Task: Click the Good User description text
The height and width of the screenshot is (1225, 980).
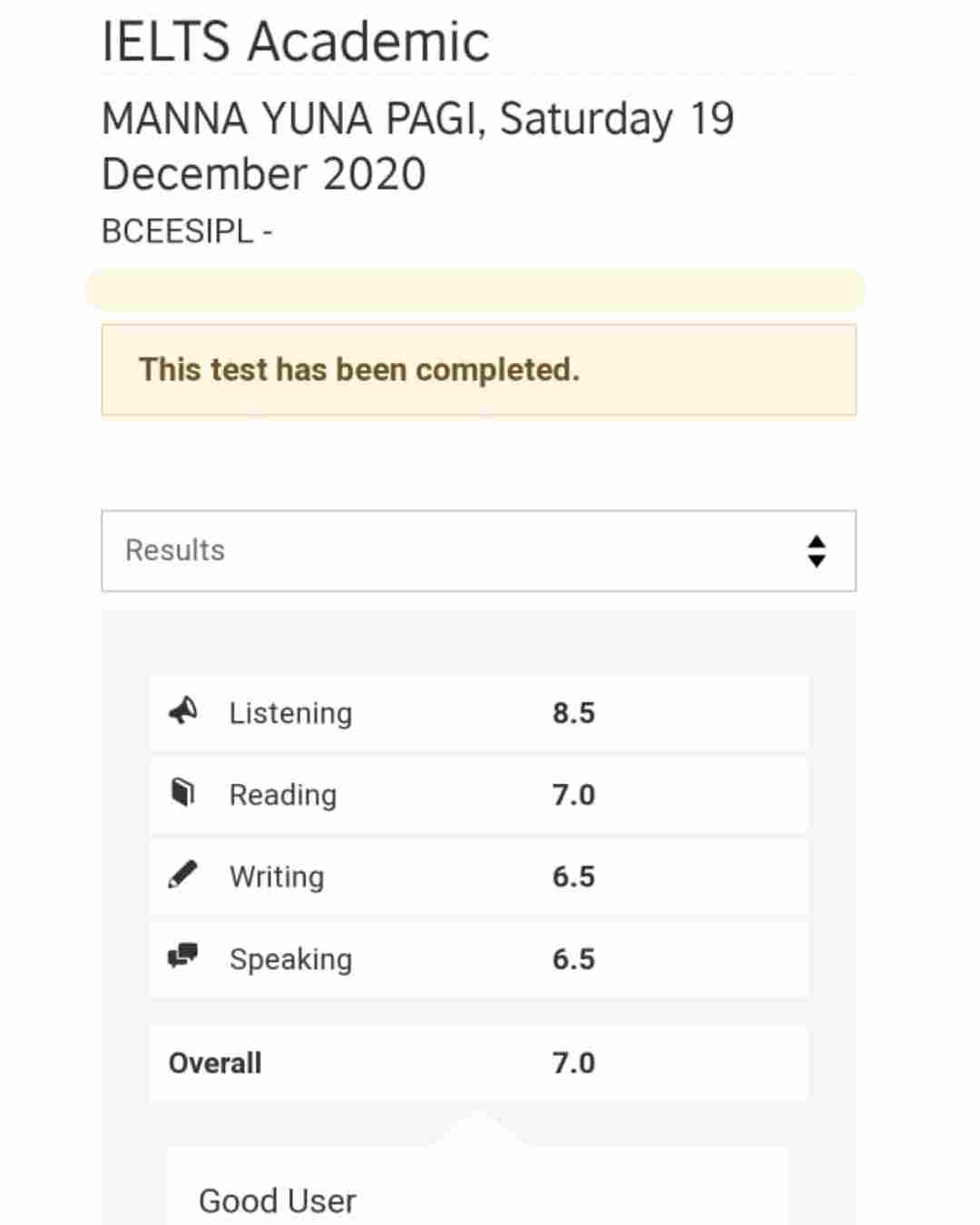Action: pyautogui.click(x=277, y=1200)
